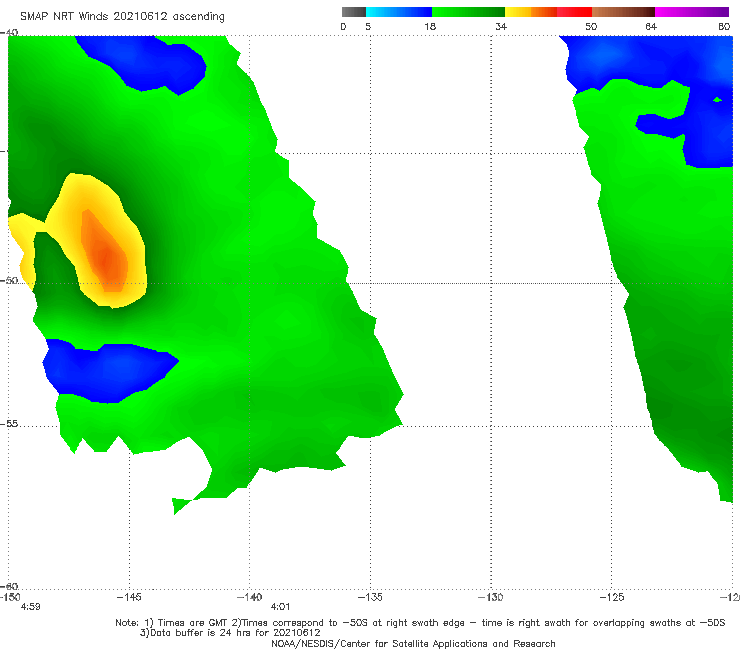Click the colorbar label "34"
Viewport: 740px width, 650px height.
501,26
